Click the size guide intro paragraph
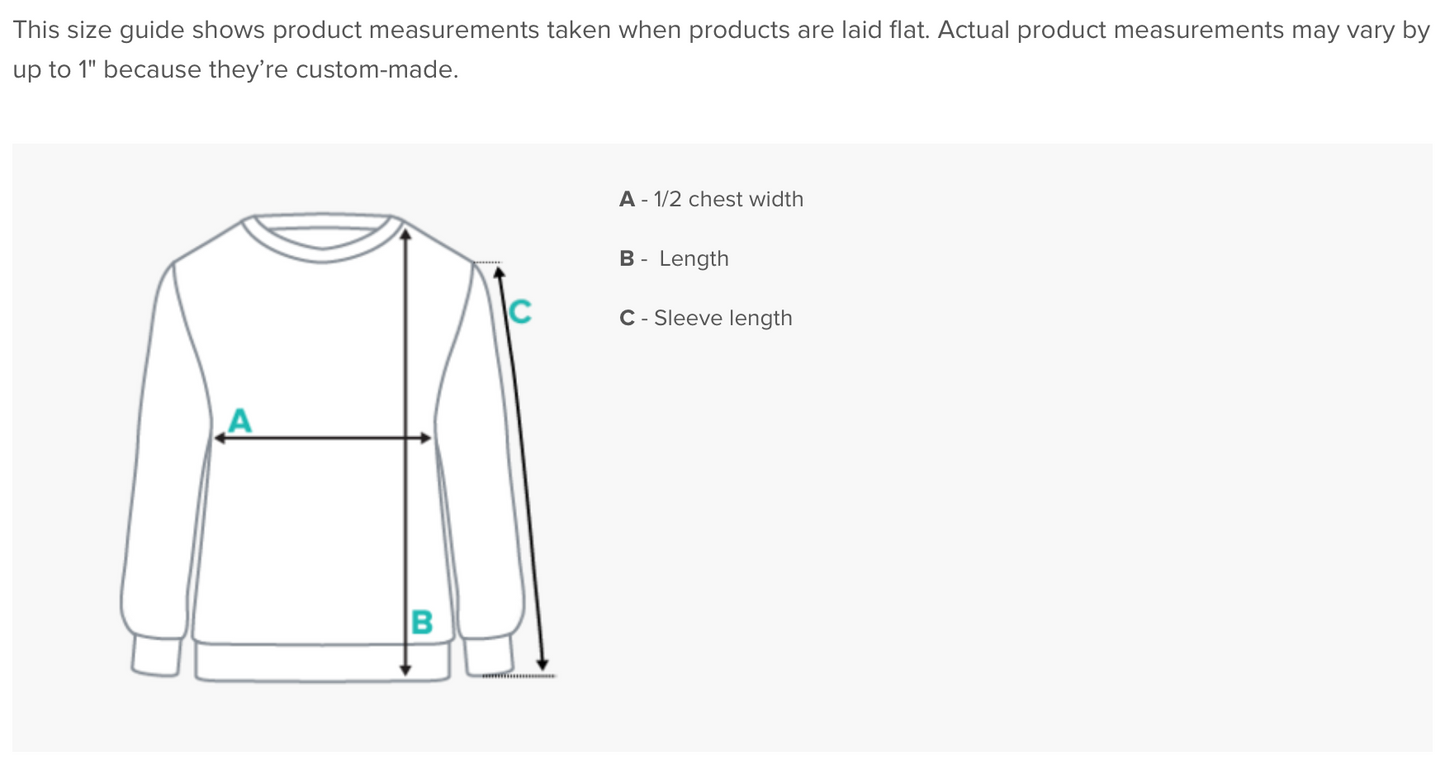Image resolution: width=1445 pixels, height=761 pixels. coord(720,50)
